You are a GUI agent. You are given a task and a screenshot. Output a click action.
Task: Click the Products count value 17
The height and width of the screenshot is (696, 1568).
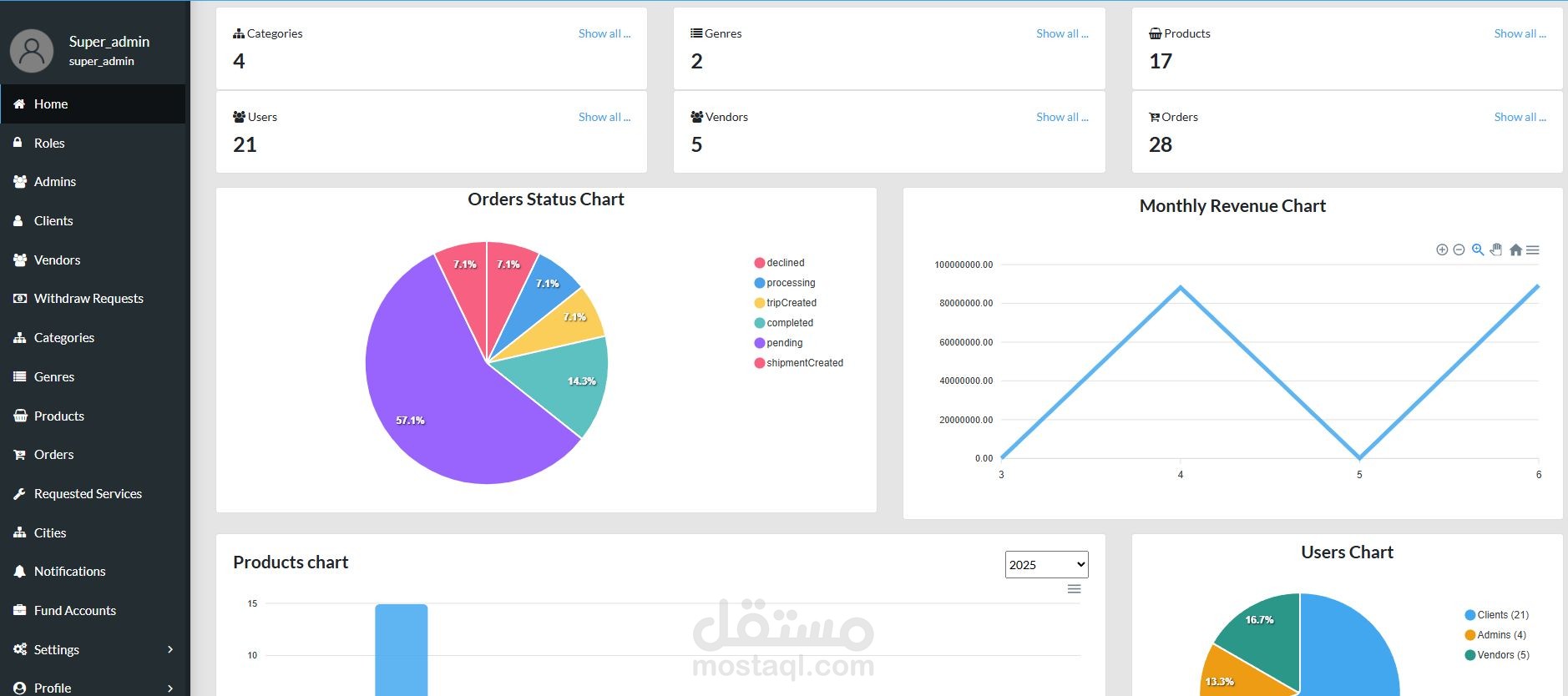pos(1161,62)
